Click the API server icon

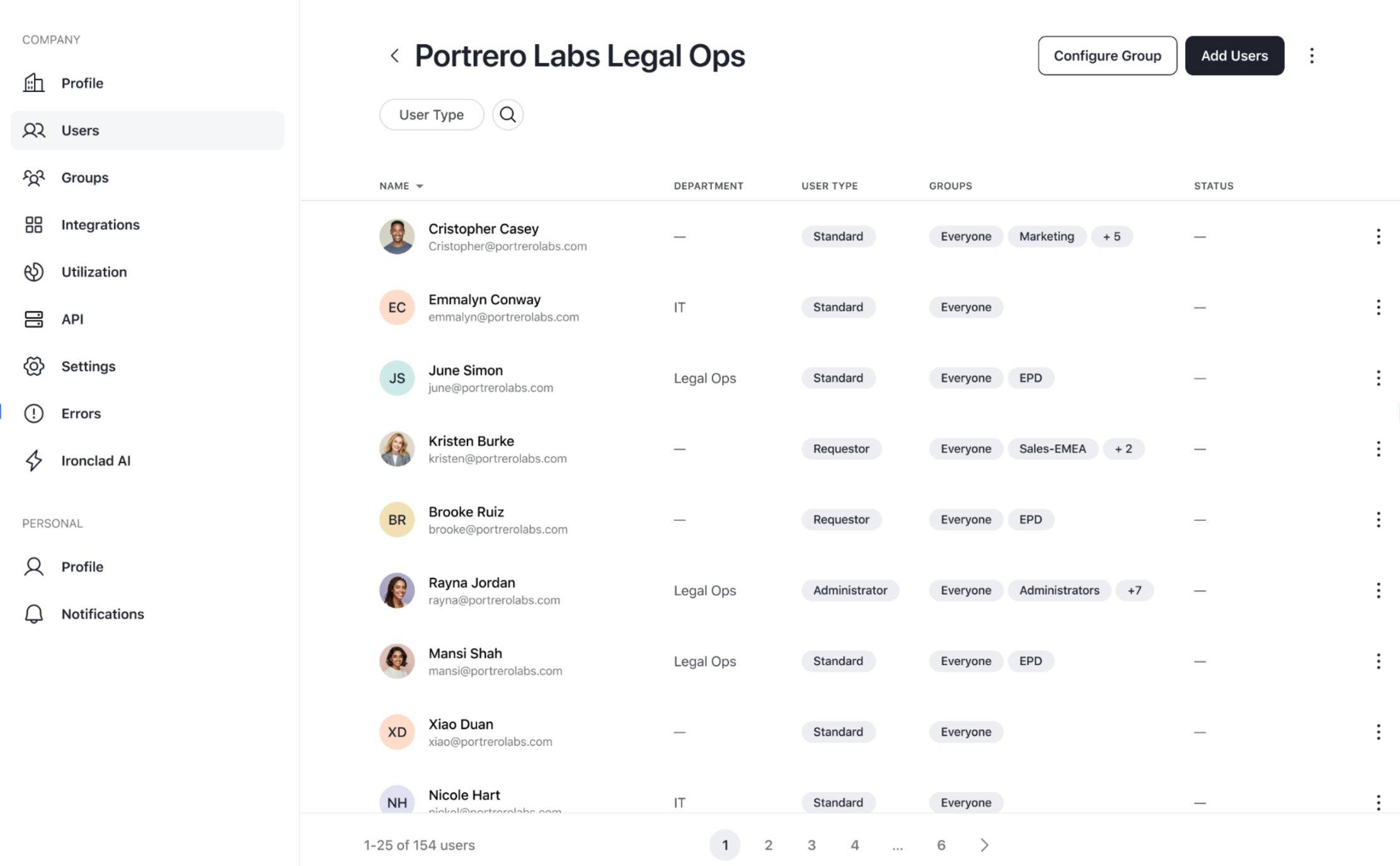[34, 319]
